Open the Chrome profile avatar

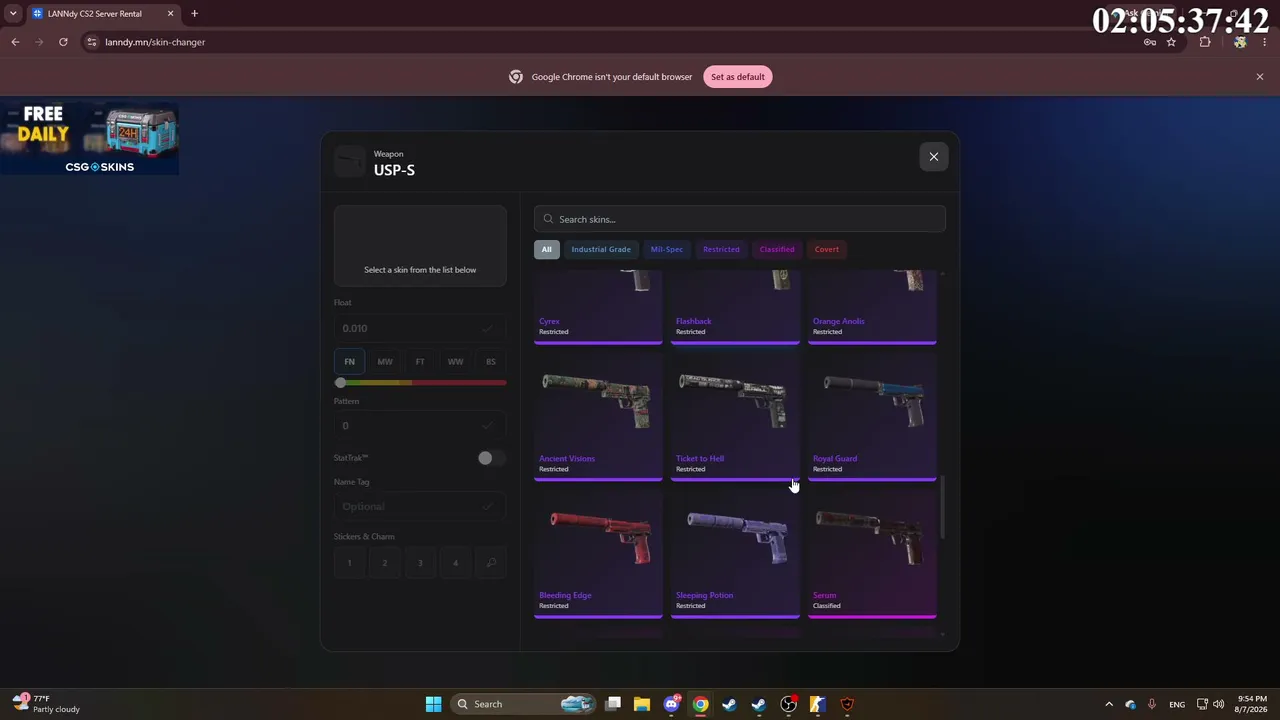1240,42
